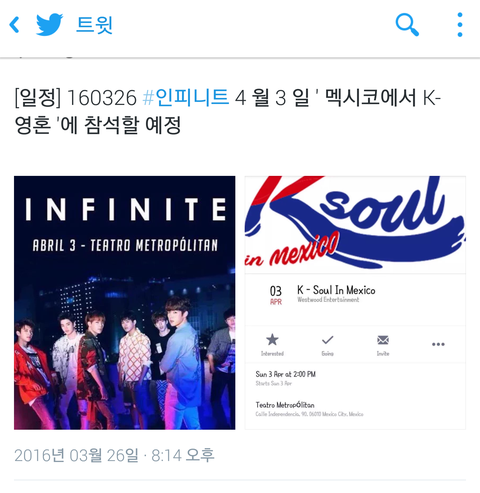Open the K-Soul in Mexico event image

click(x=355, y=303)
